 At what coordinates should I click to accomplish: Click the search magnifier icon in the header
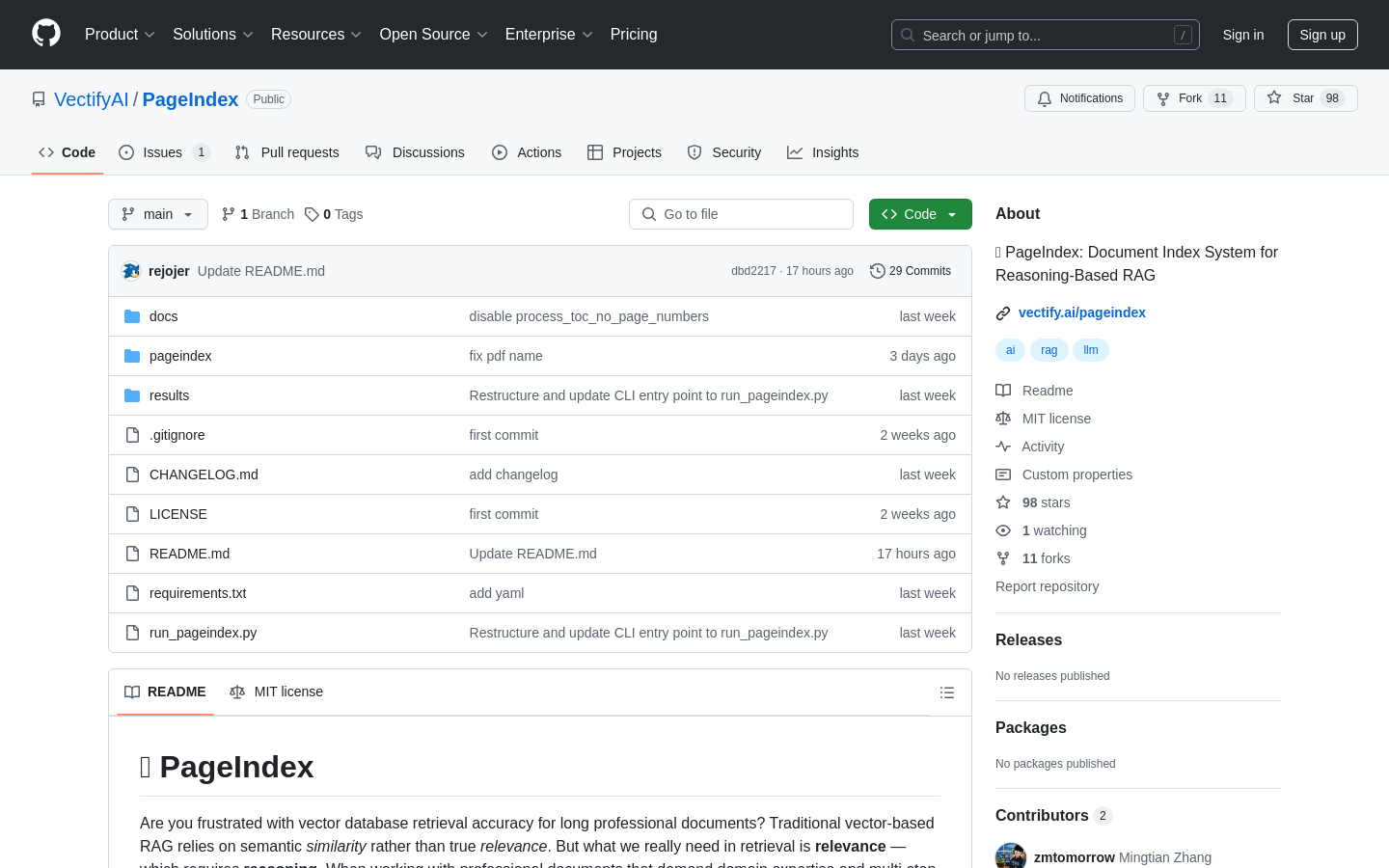(x=908, y=35)
